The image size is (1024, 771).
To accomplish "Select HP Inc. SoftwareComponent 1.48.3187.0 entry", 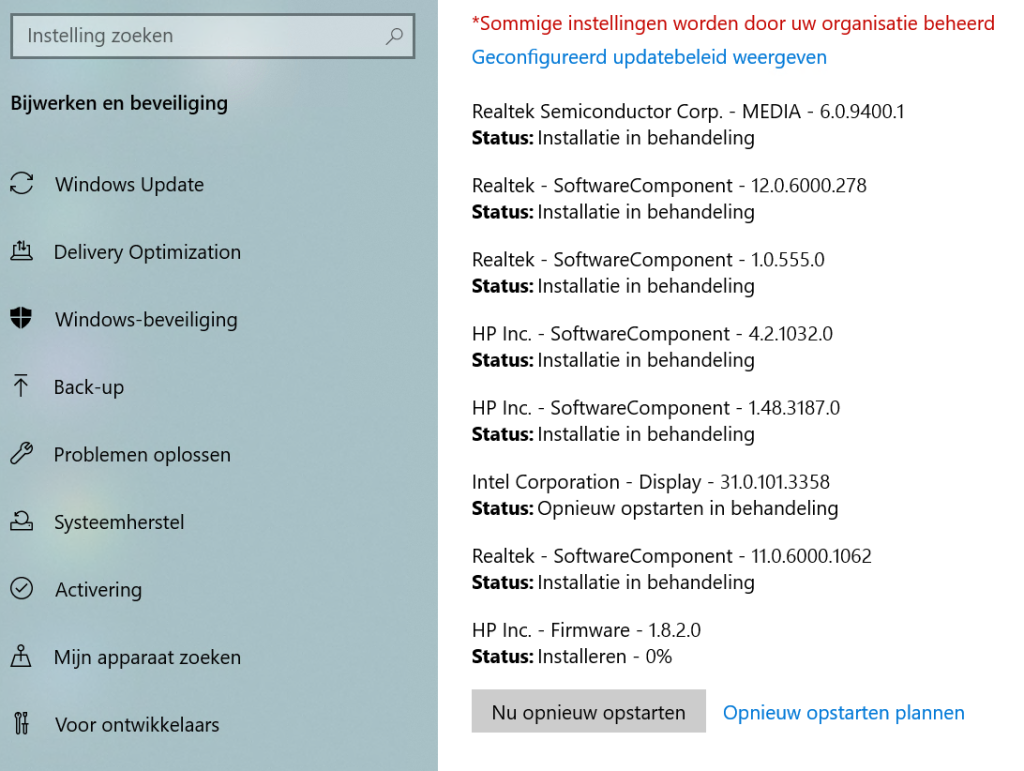I will point(656,408).
